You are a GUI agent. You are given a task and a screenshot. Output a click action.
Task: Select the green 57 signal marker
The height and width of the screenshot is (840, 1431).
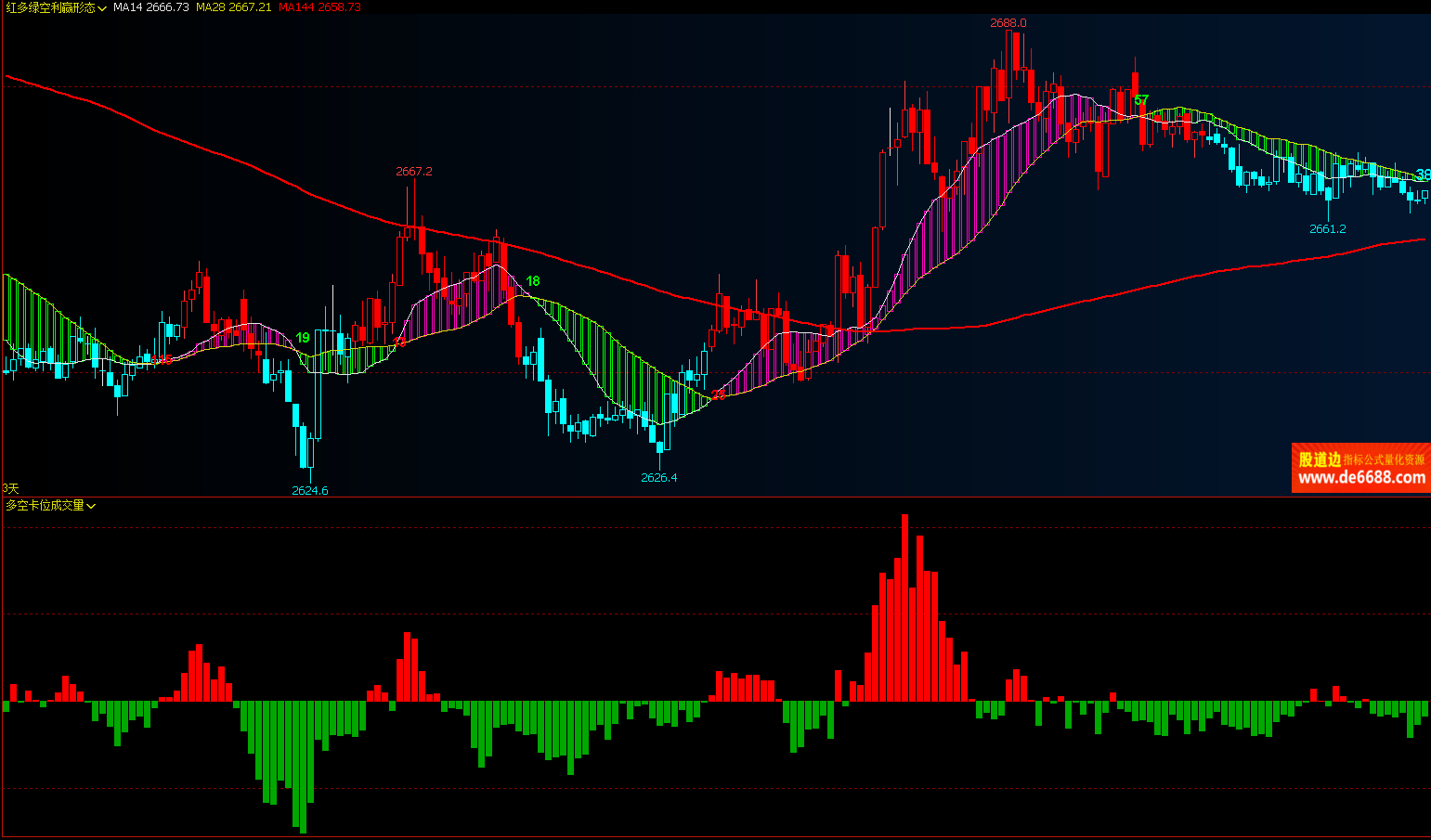pyautogui.click(x=1141, y=100)
